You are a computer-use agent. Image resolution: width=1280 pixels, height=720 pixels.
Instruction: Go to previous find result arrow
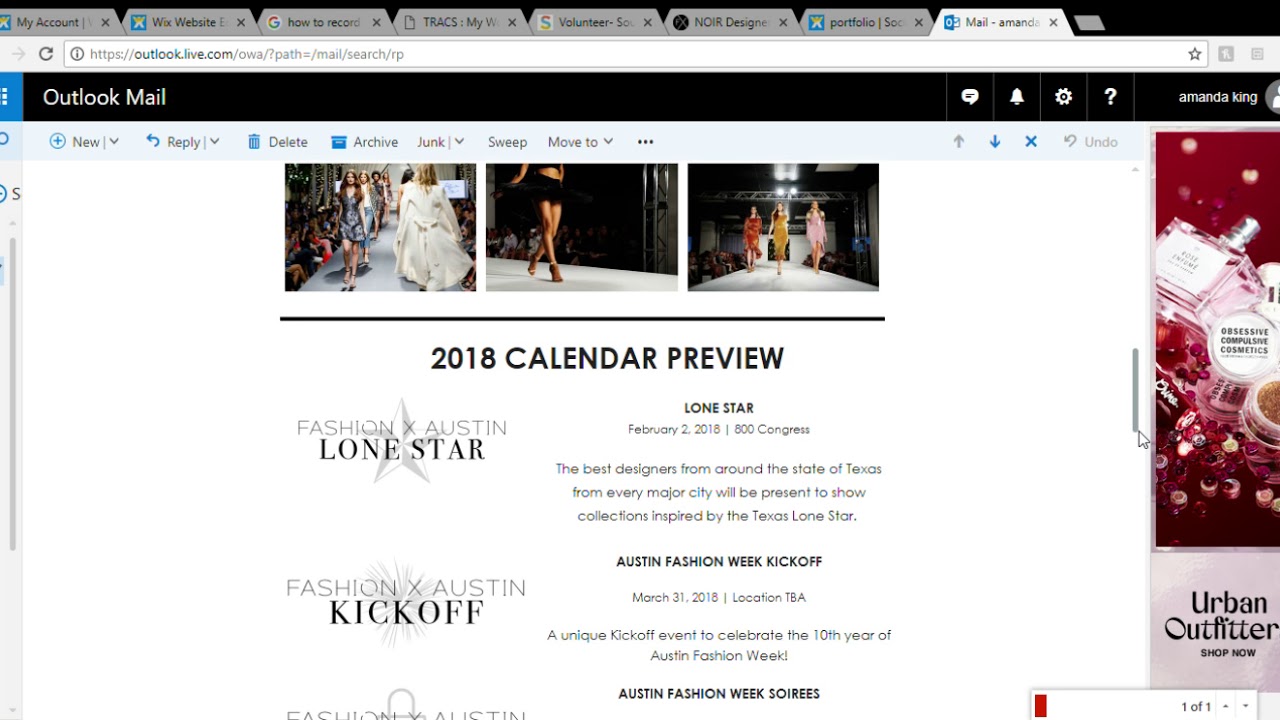[1226, 707]
